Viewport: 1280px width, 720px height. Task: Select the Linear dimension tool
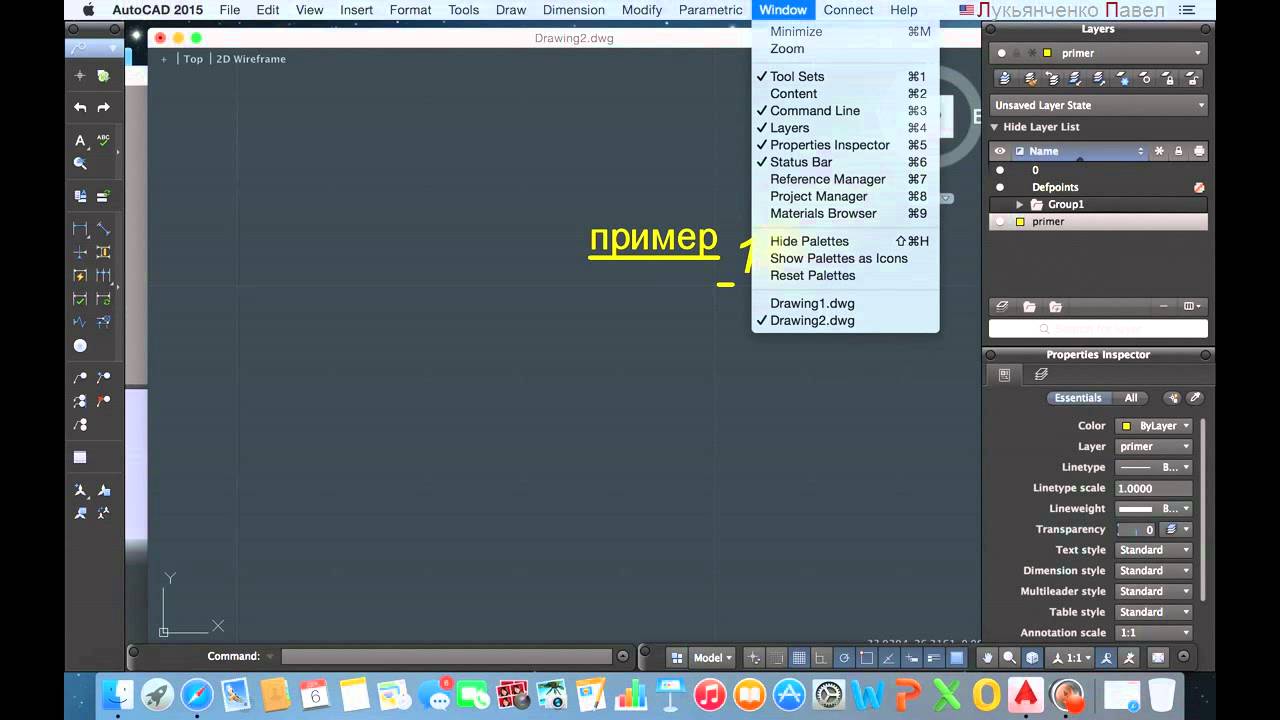pyautogui.click(x=80, y=229)
